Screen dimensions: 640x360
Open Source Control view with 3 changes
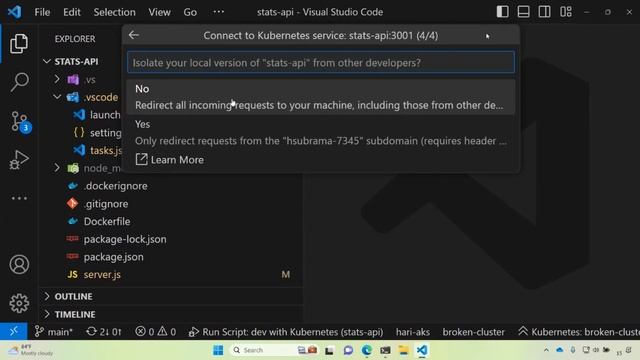pyautogui.click(x=20, y=122)
